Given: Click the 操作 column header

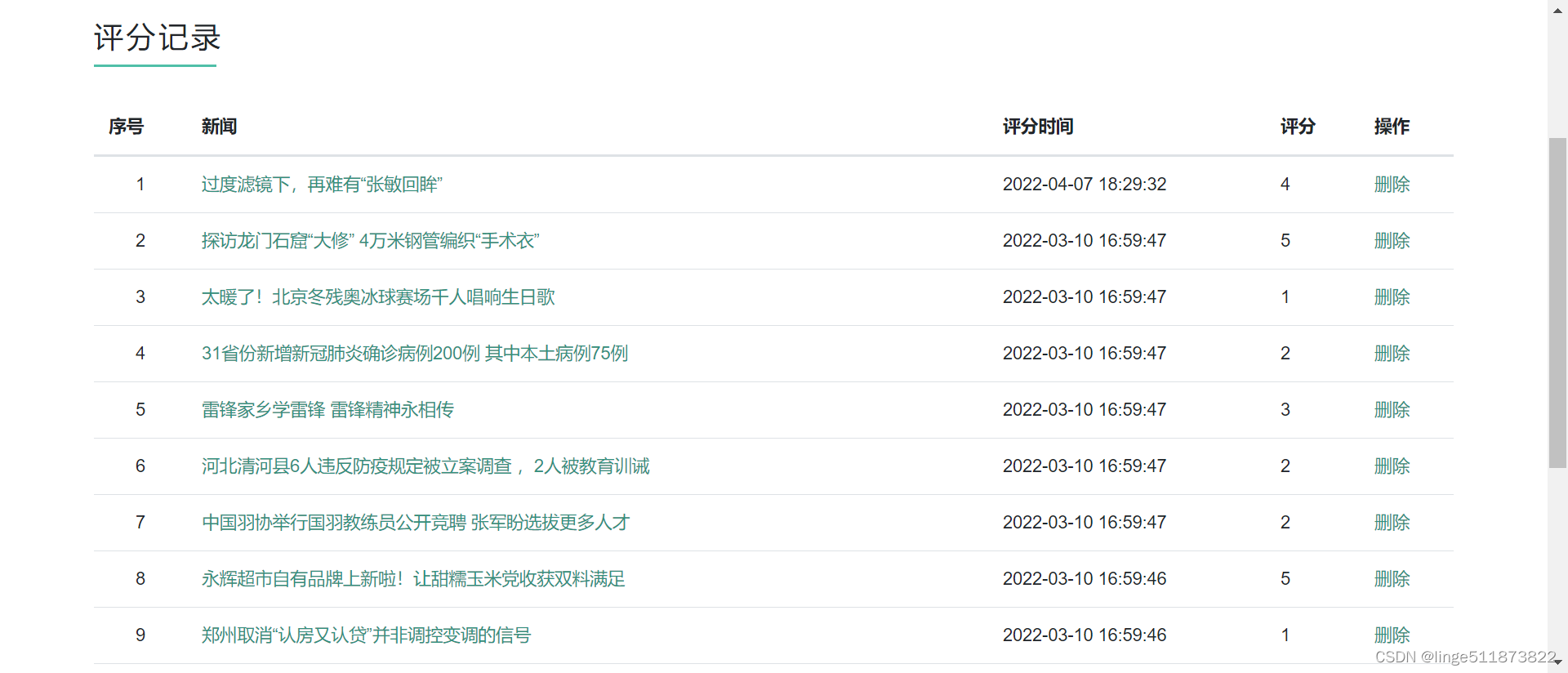Looking at the screenshot, I should pos(1392,127).
